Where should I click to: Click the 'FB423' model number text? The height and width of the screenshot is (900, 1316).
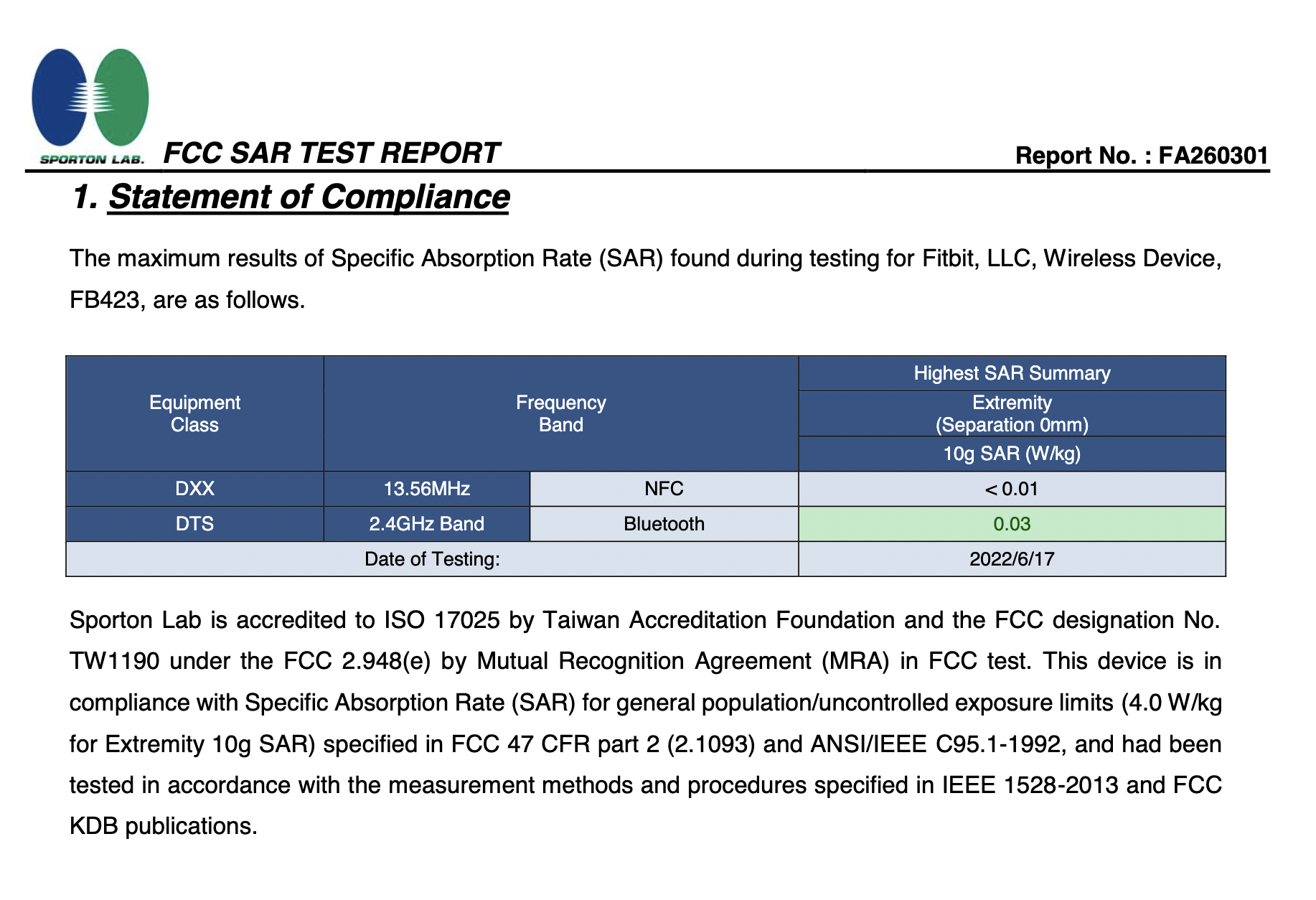click(104, 300)
